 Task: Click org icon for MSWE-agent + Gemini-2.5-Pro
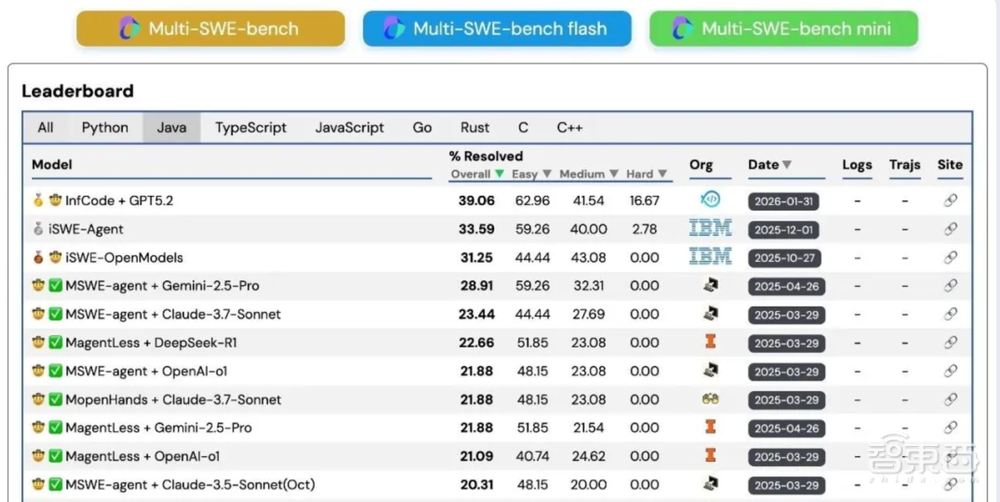click(x=710, y=285)
